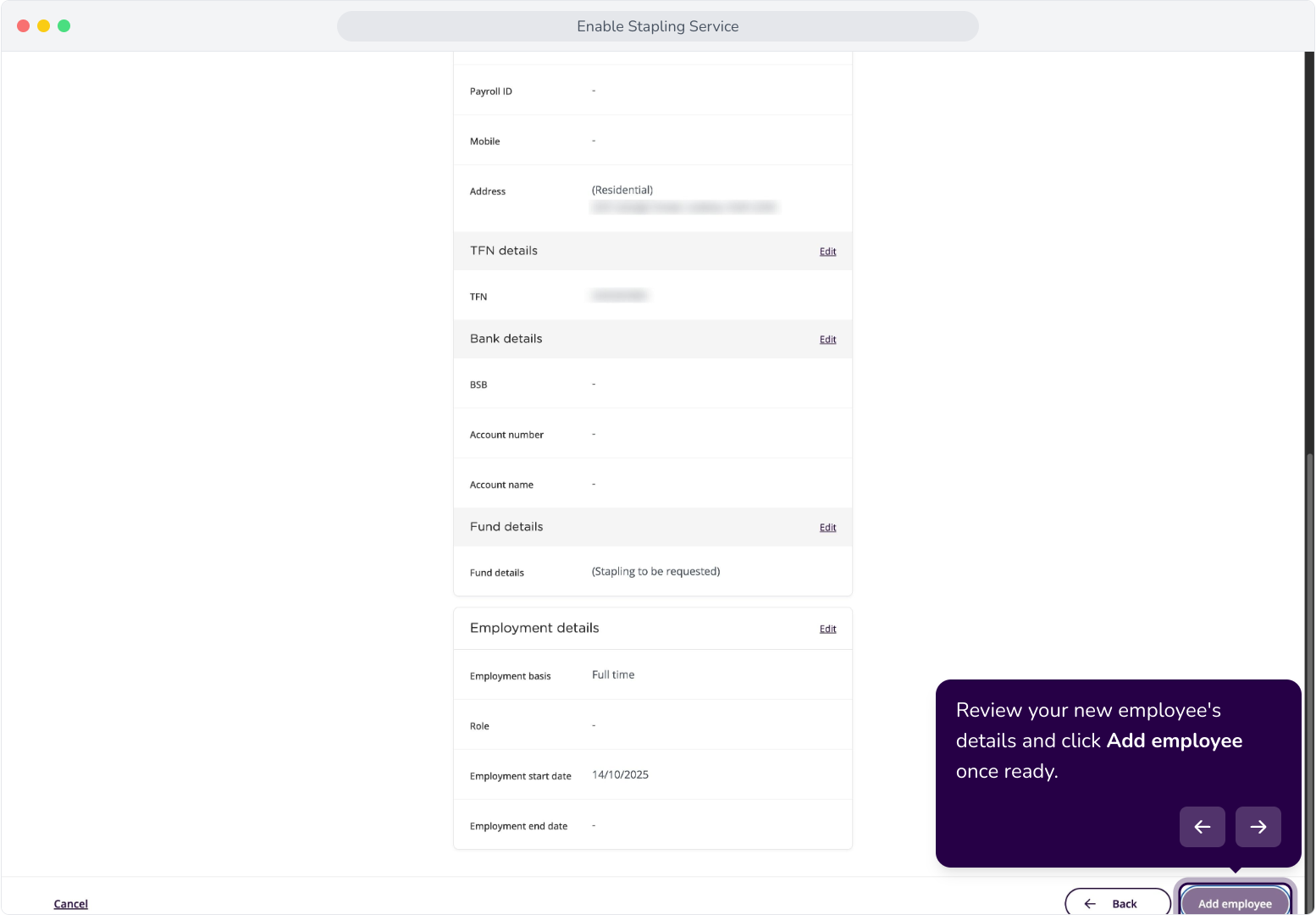This screenshot has width=1316, height=915.
Task: Click the Enable Stapling Service title bar
Action: [x=658, y=26]
